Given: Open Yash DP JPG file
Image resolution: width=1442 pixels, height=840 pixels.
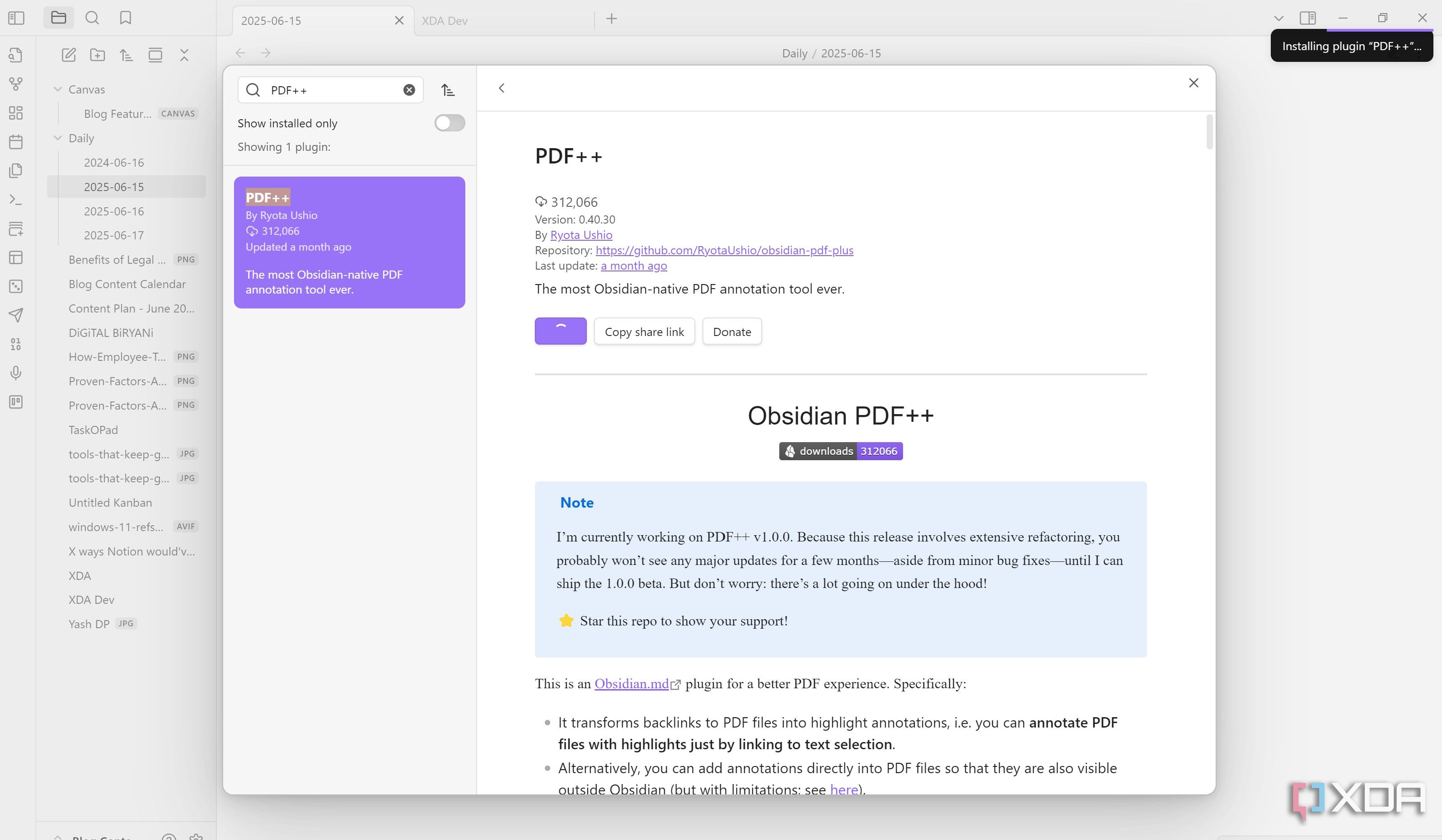Looking at the screenshot, I should pos(126,624).
